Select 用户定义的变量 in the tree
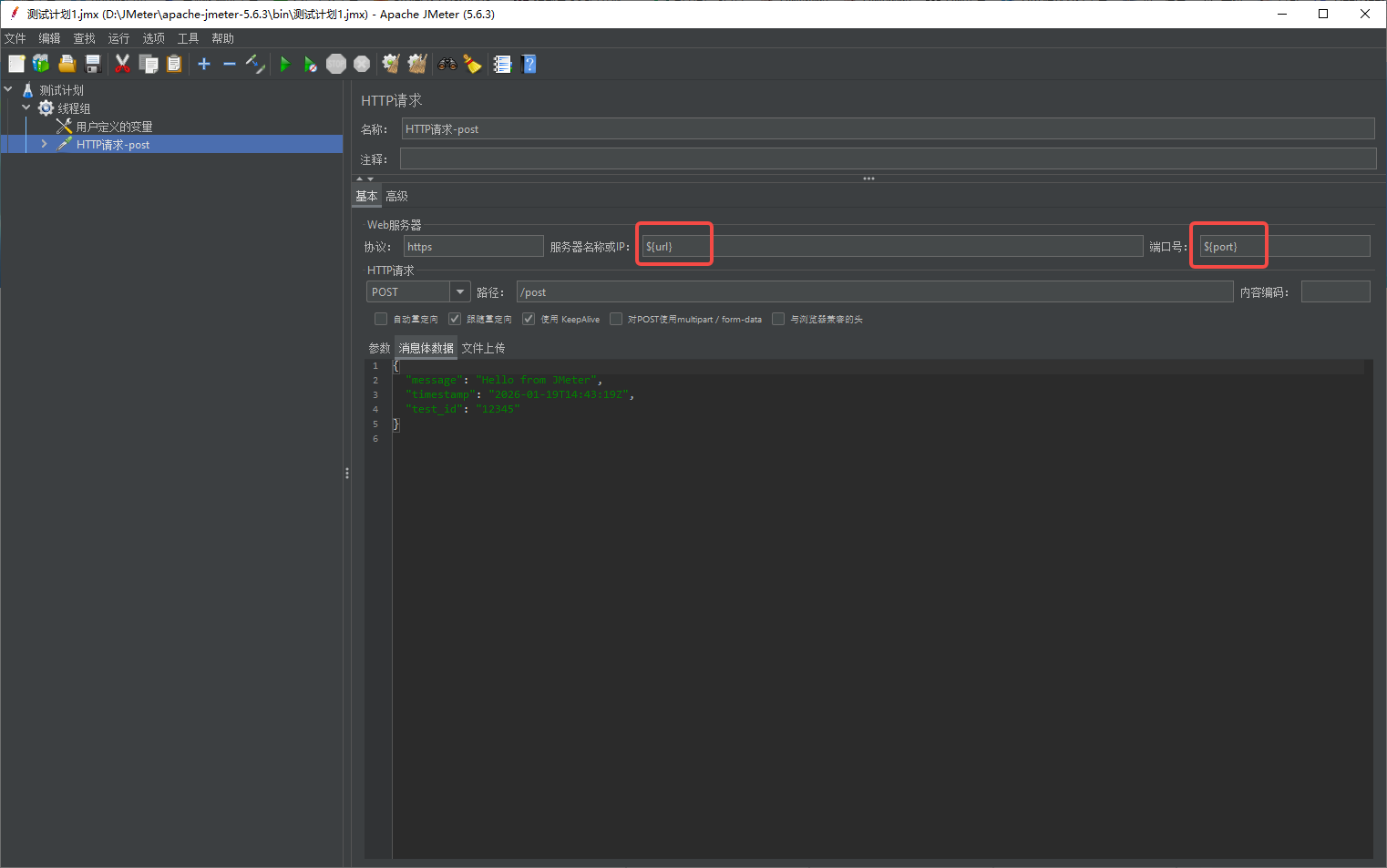 click(114, 127)
